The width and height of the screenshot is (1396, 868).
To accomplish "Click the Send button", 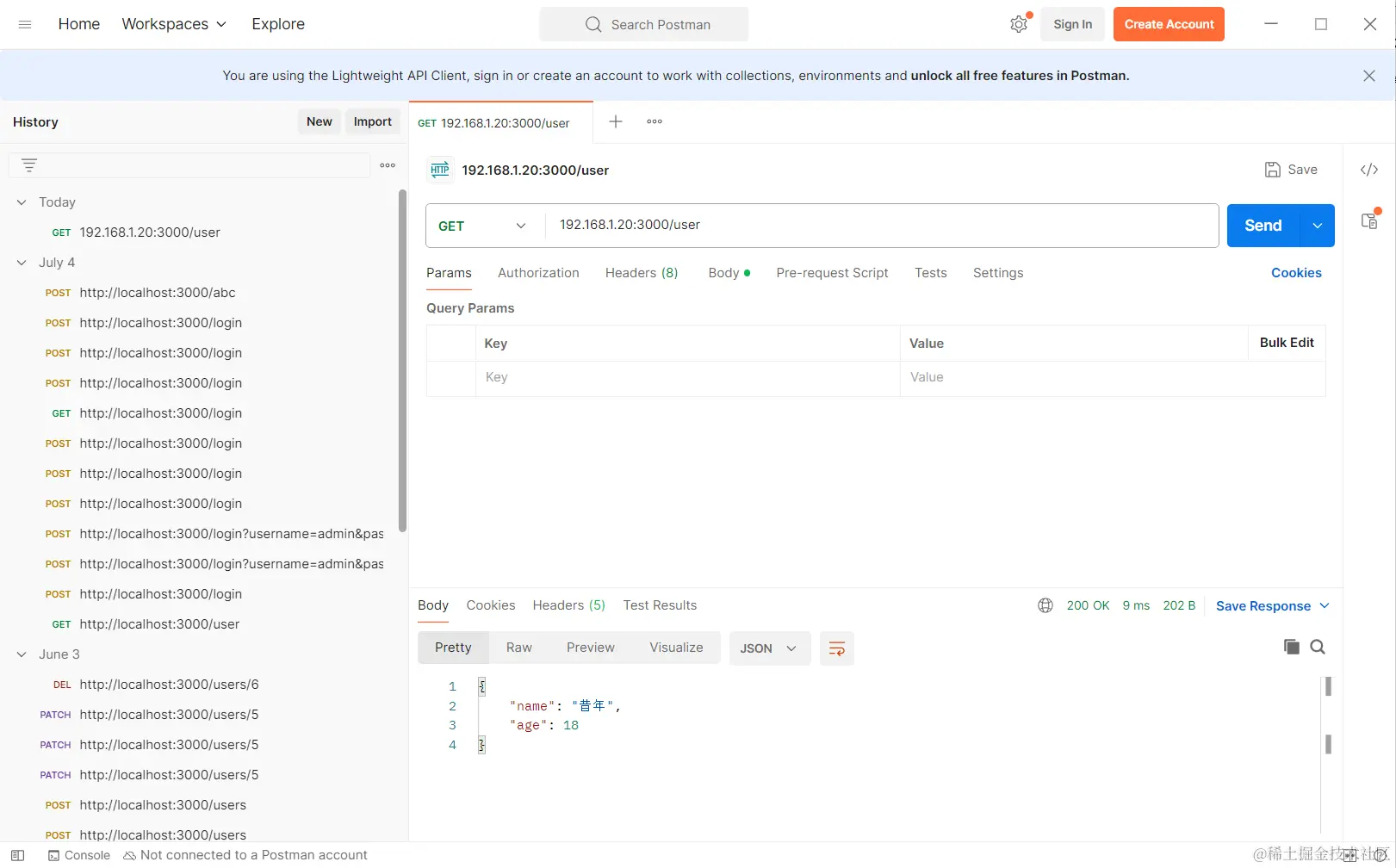I will coord(1263,226).
